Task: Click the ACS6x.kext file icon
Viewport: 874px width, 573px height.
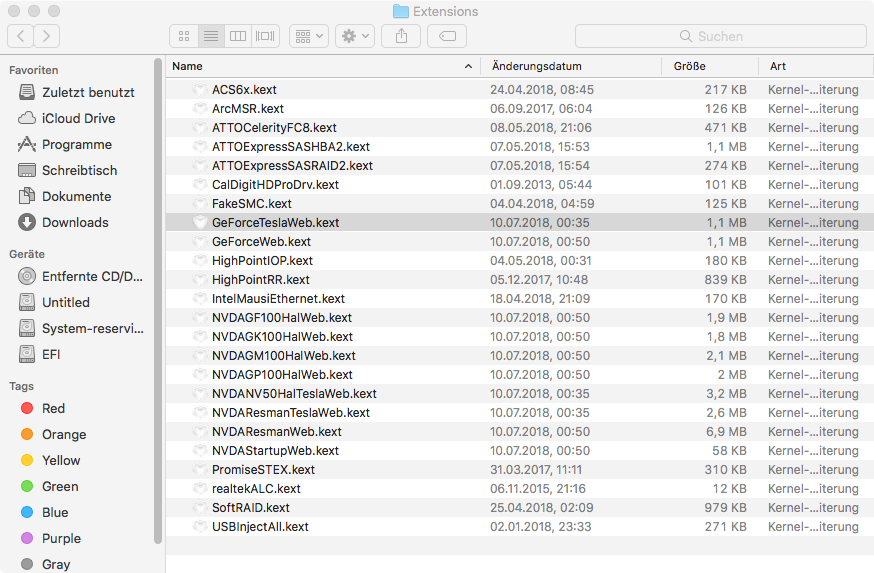Action: pos(200,90)
